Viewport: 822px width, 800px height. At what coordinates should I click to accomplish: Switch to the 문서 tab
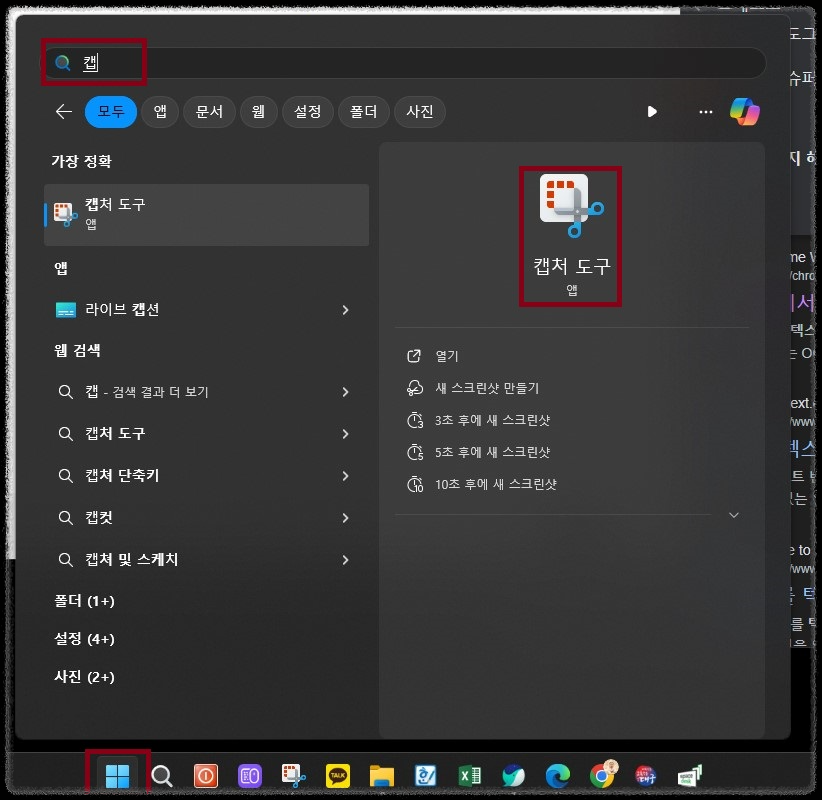click(209, 112)
